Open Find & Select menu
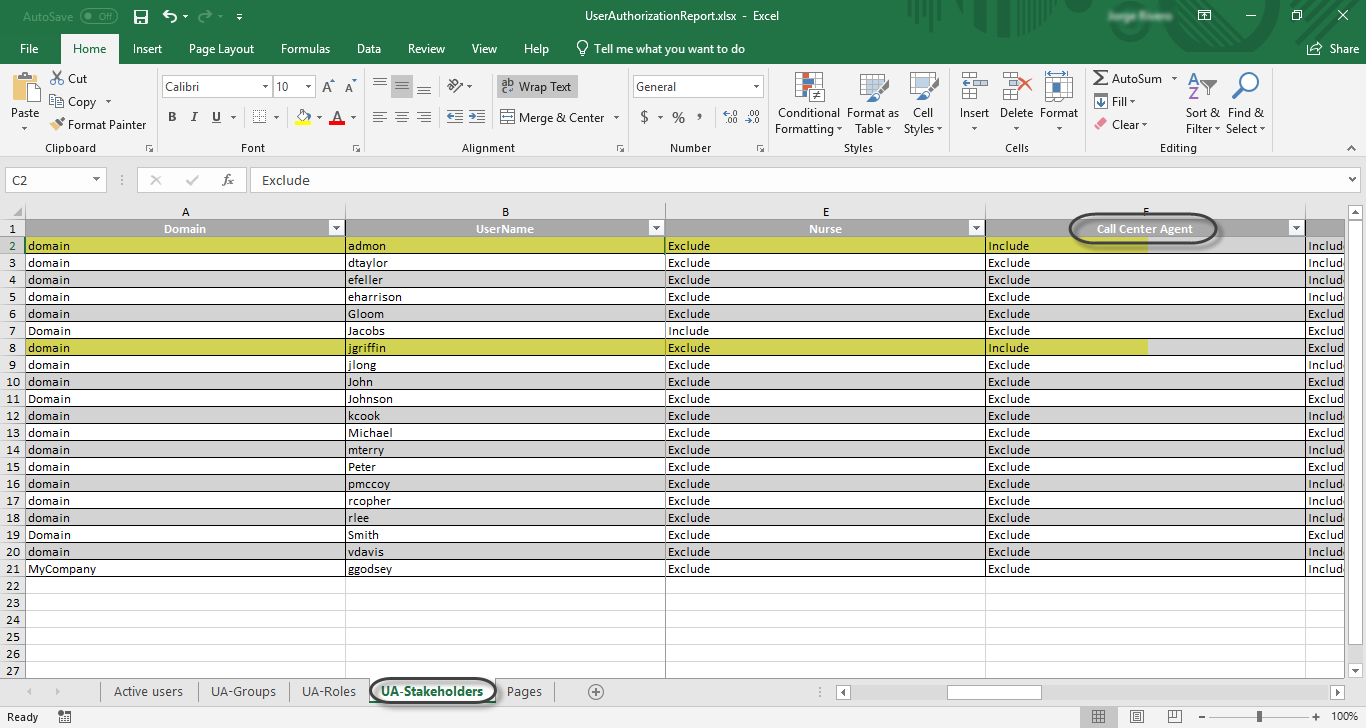The height and width of the screenshot is (728, 1366). (1246, 103)
